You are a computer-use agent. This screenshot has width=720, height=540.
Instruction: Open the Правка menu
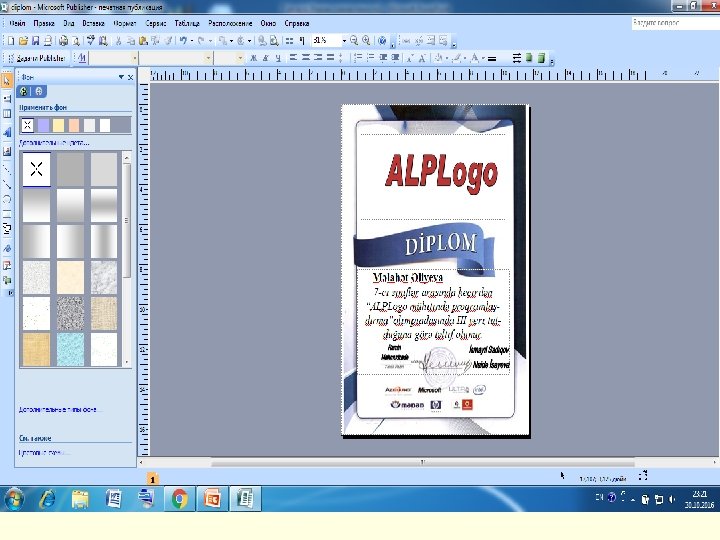44,23
